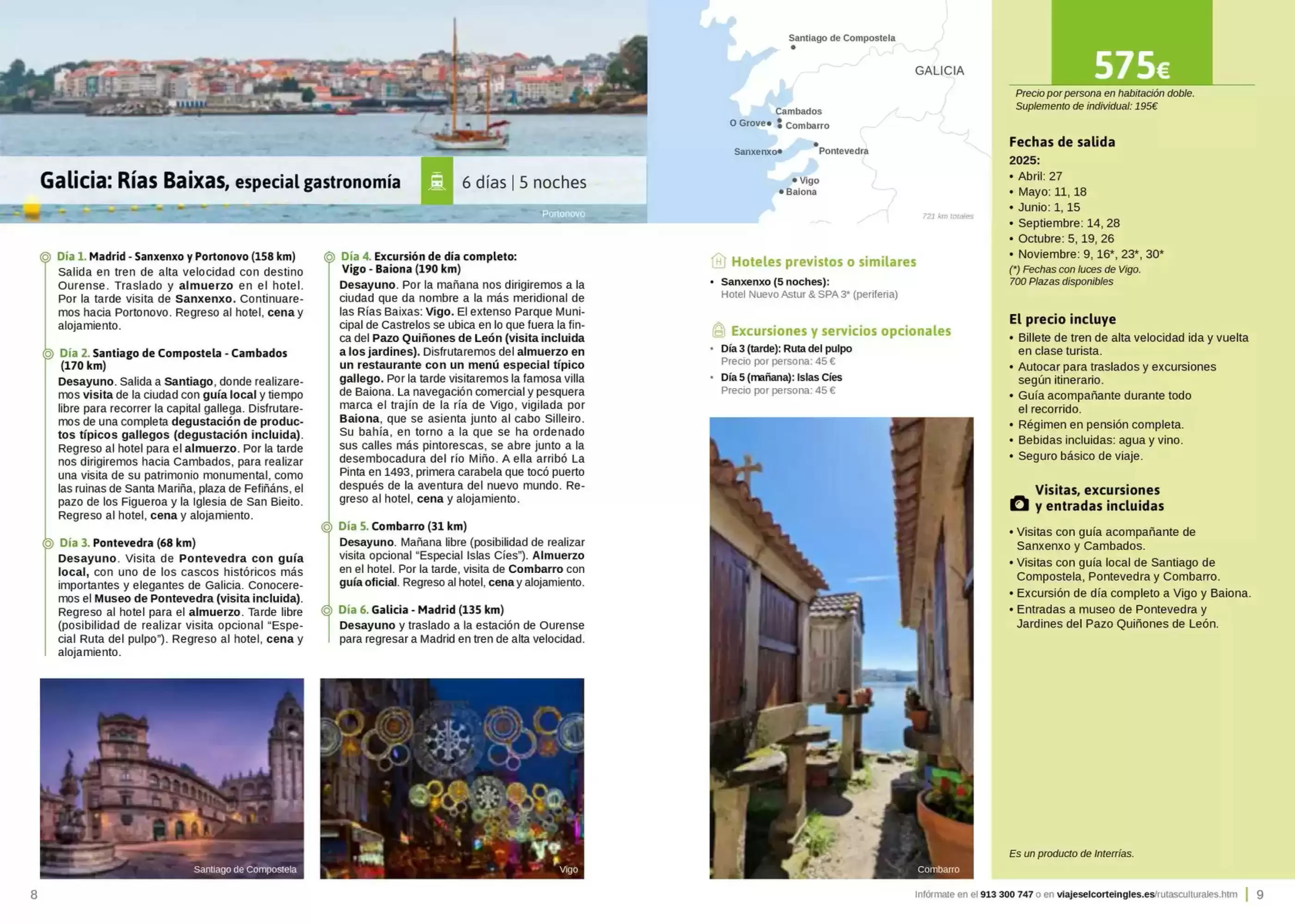This screenshot has height=924, width=1295.
Task: Click 'Excursión de día completo a Vigo y Baiona' bullet
Action: click(1134, 593)
